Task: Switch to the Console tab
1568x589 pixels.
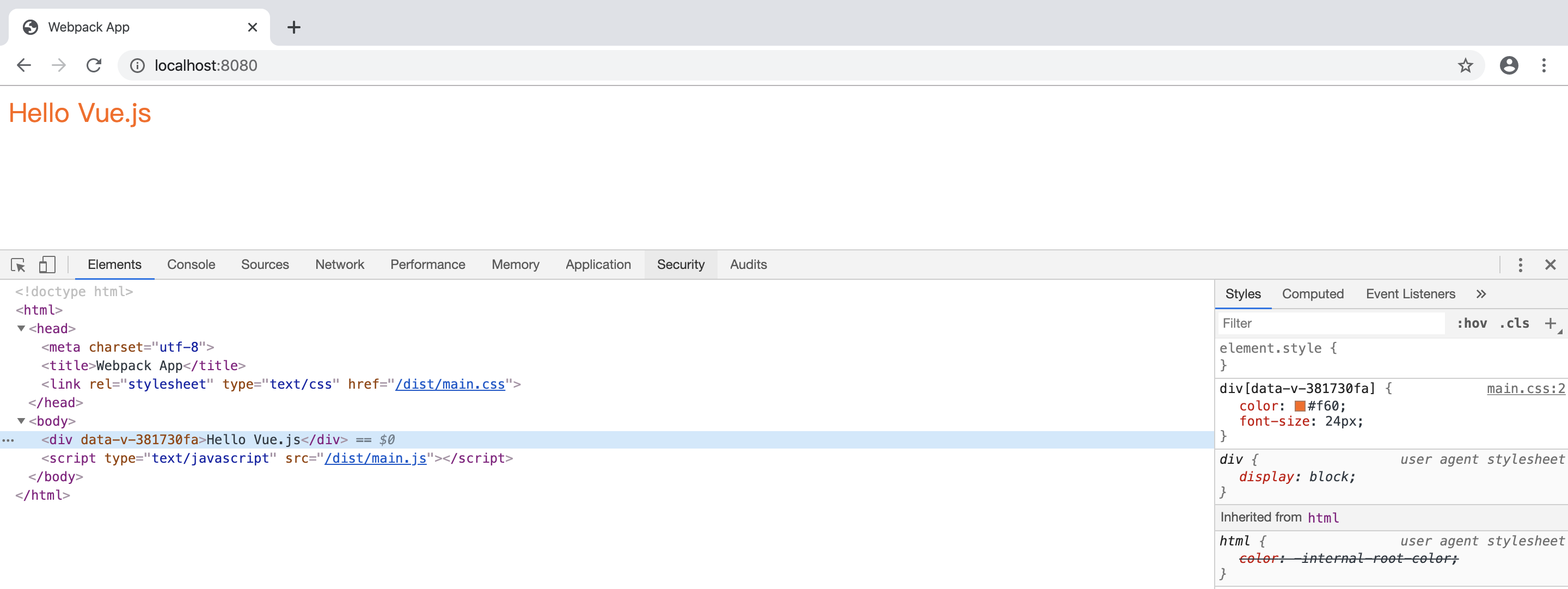Action: click(191, 265)
